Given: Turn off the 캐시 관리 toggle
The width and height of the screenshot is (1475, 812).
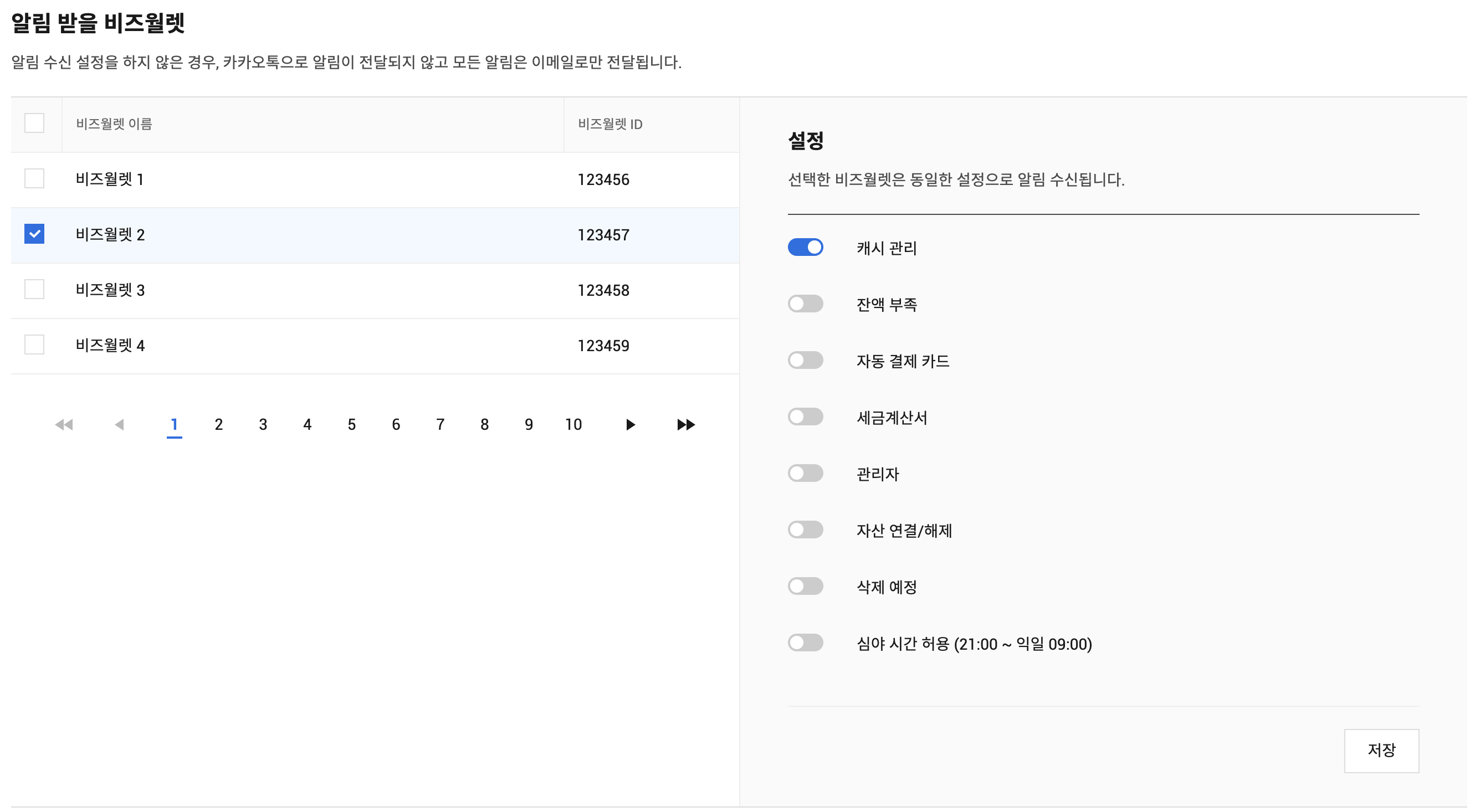Looking at the screenshot, I should (x=805, y=247).
